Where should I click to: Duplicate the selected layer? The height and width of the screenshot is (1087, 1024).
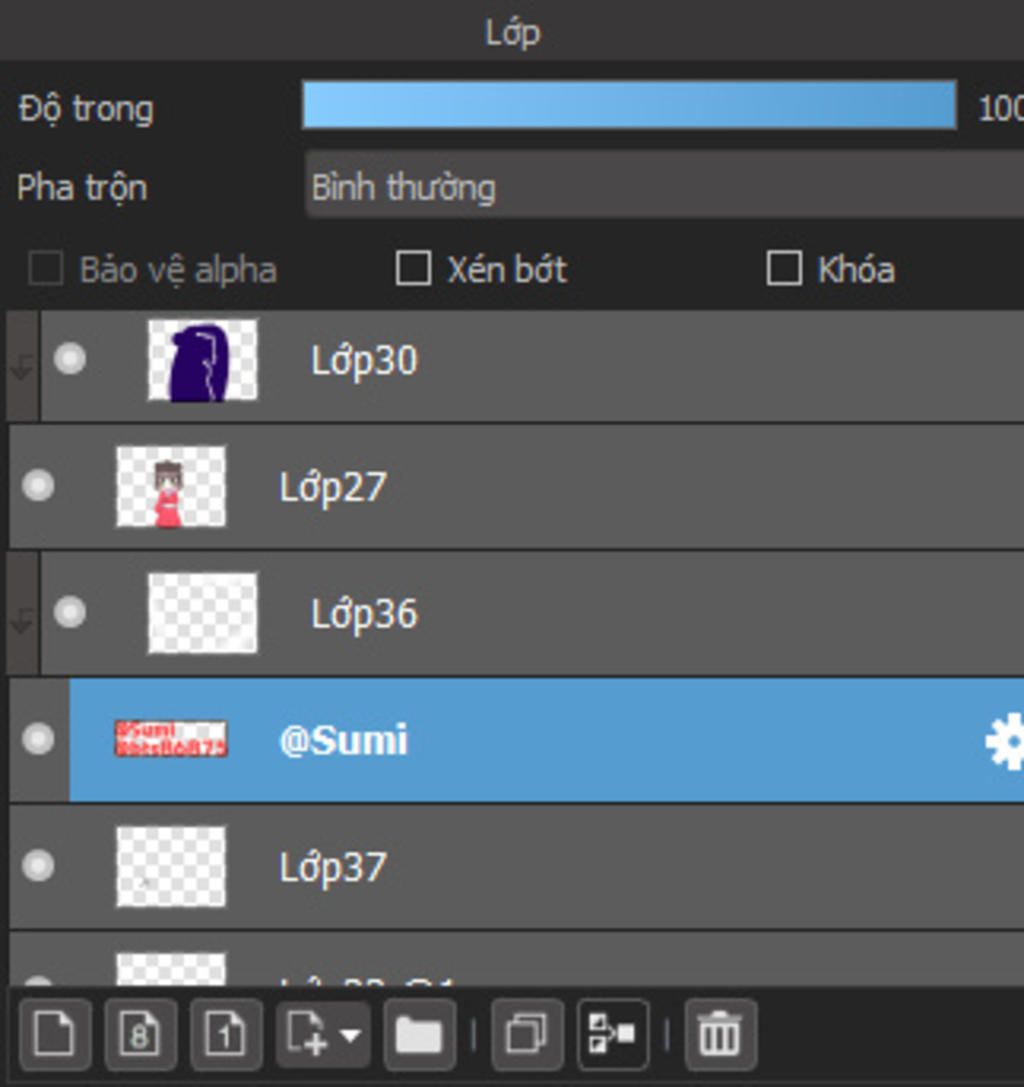pyautogui.click(x=527, y=1035)
